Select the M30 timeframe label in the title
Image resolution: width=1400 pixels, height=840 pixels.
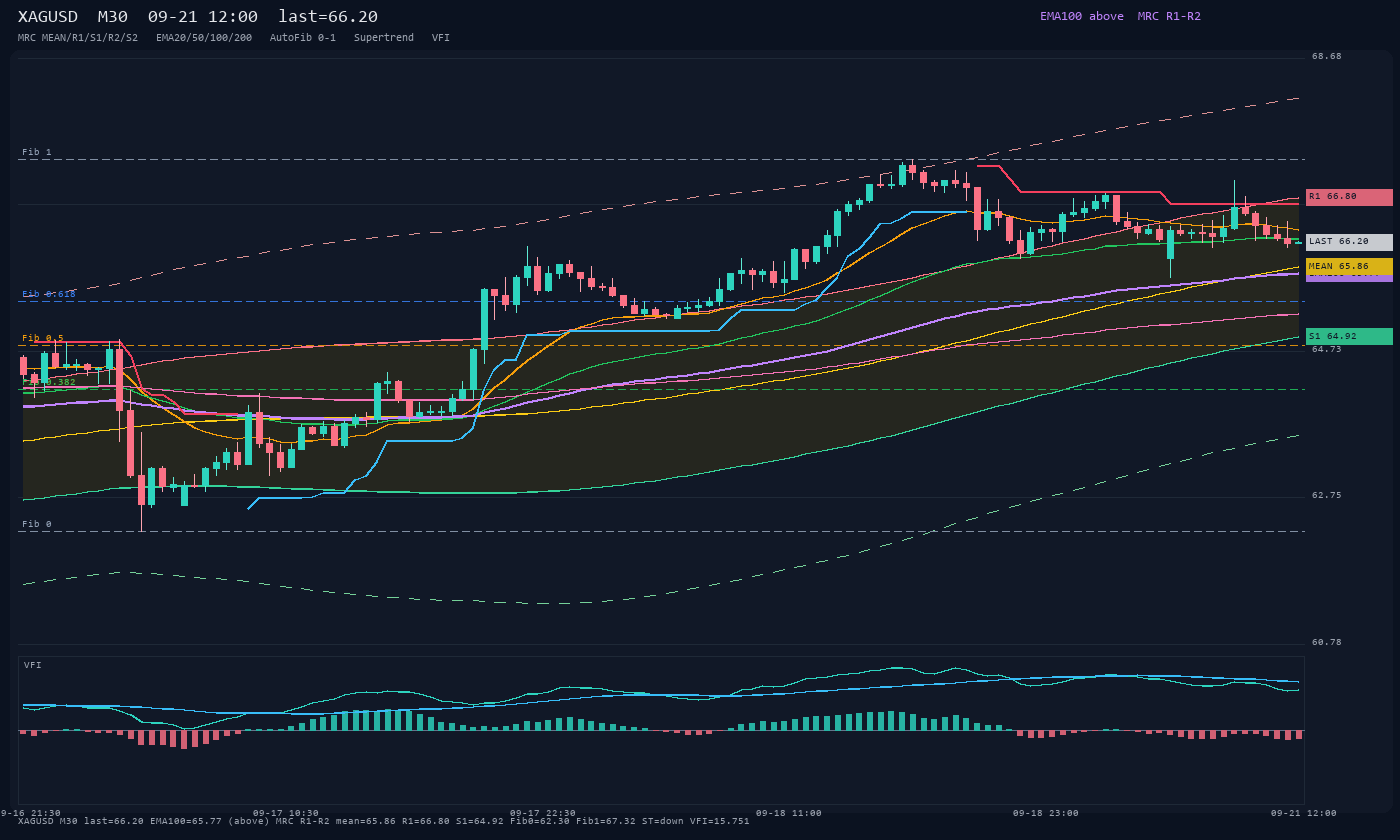[112, 16]
